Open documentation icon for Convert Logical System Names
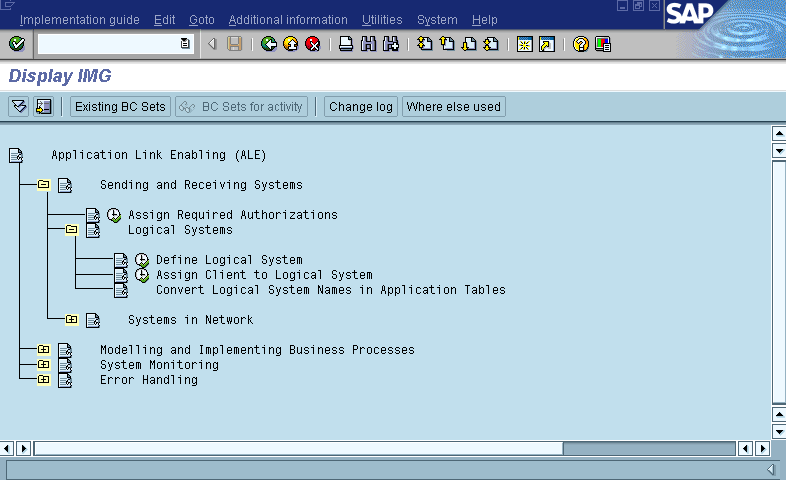The width and height of the screenshot is (786, 480). click(x=121, y=290)
